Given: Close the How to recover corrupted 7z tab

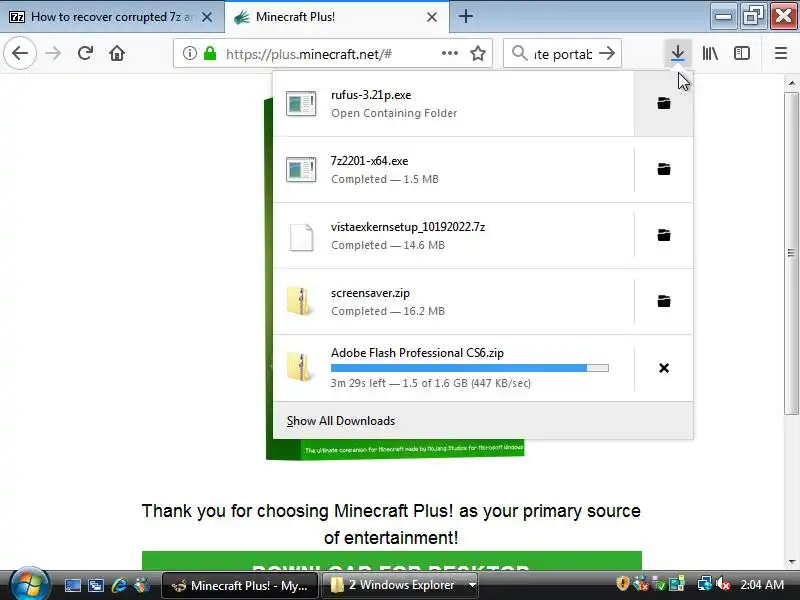Looking at the screenshot, I should (x=207, y=17).
